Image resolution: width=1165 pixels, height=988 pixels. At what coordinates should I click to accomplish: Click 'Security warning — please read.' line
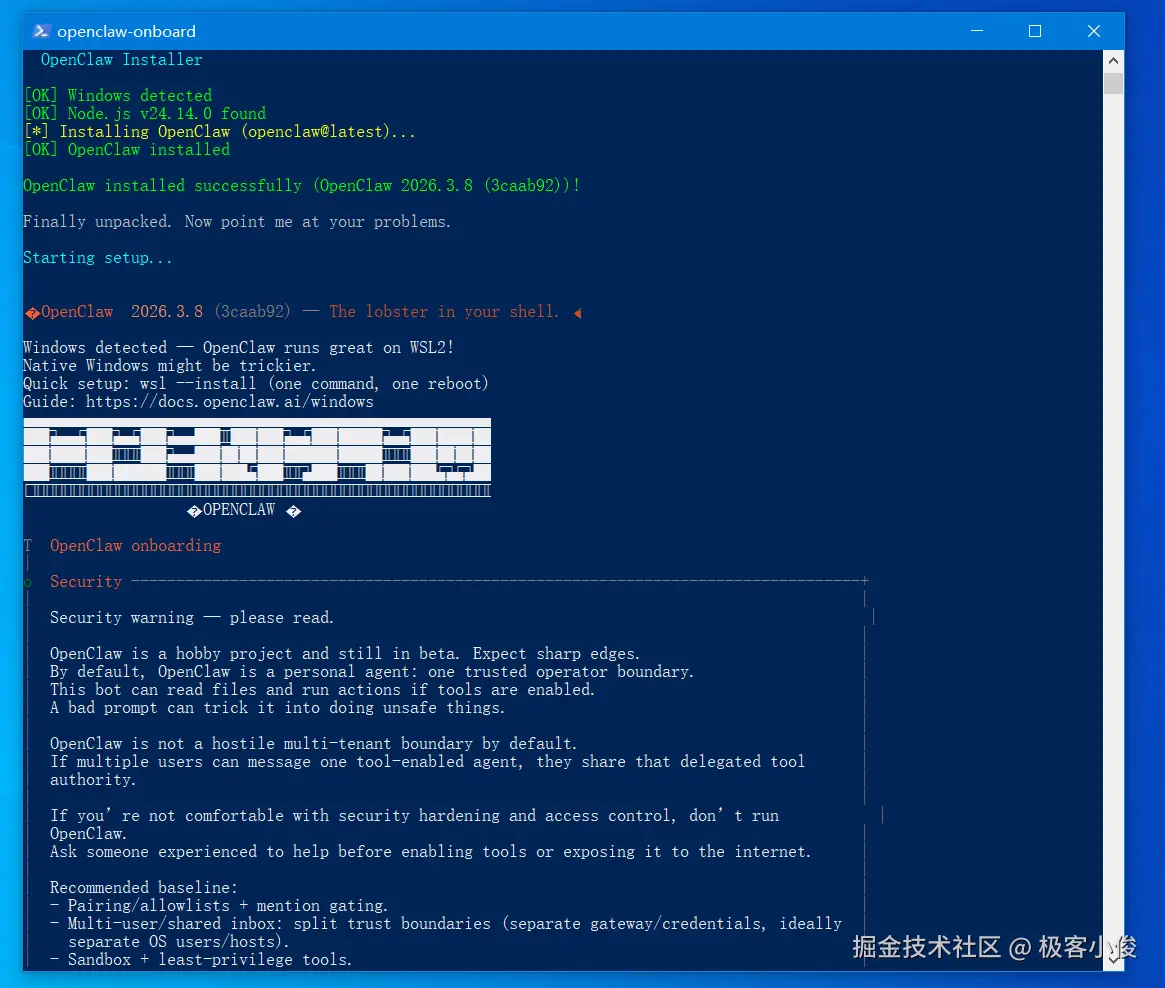pos(192,618)
